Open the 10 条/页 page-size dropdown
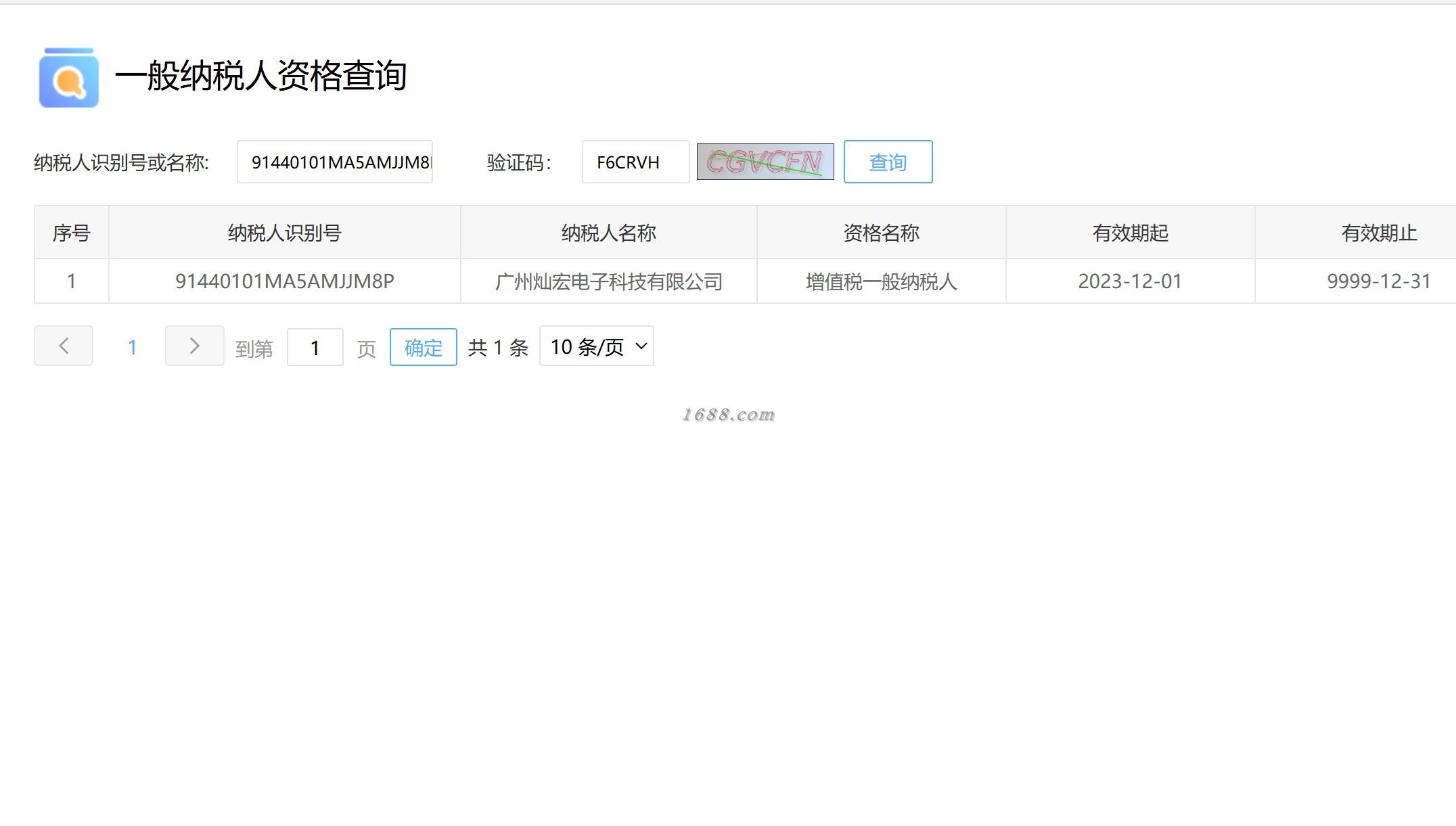This screenshot has width=1456, height=826. [596, 346]
